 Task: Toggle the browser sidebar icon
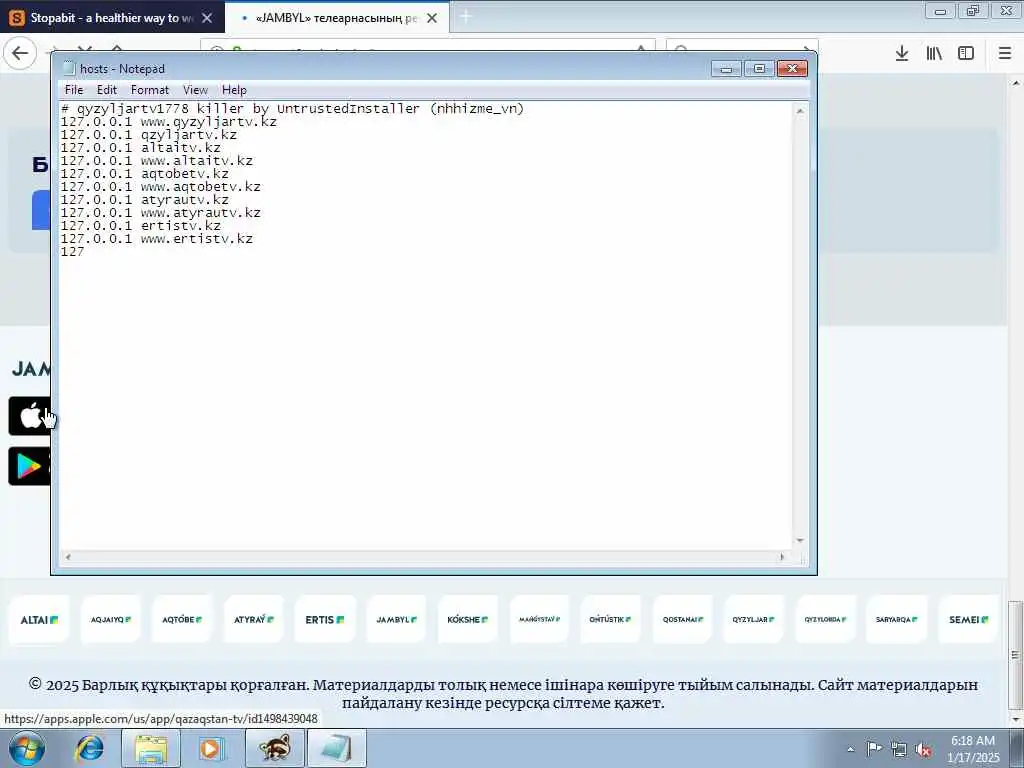click(966, 53)
